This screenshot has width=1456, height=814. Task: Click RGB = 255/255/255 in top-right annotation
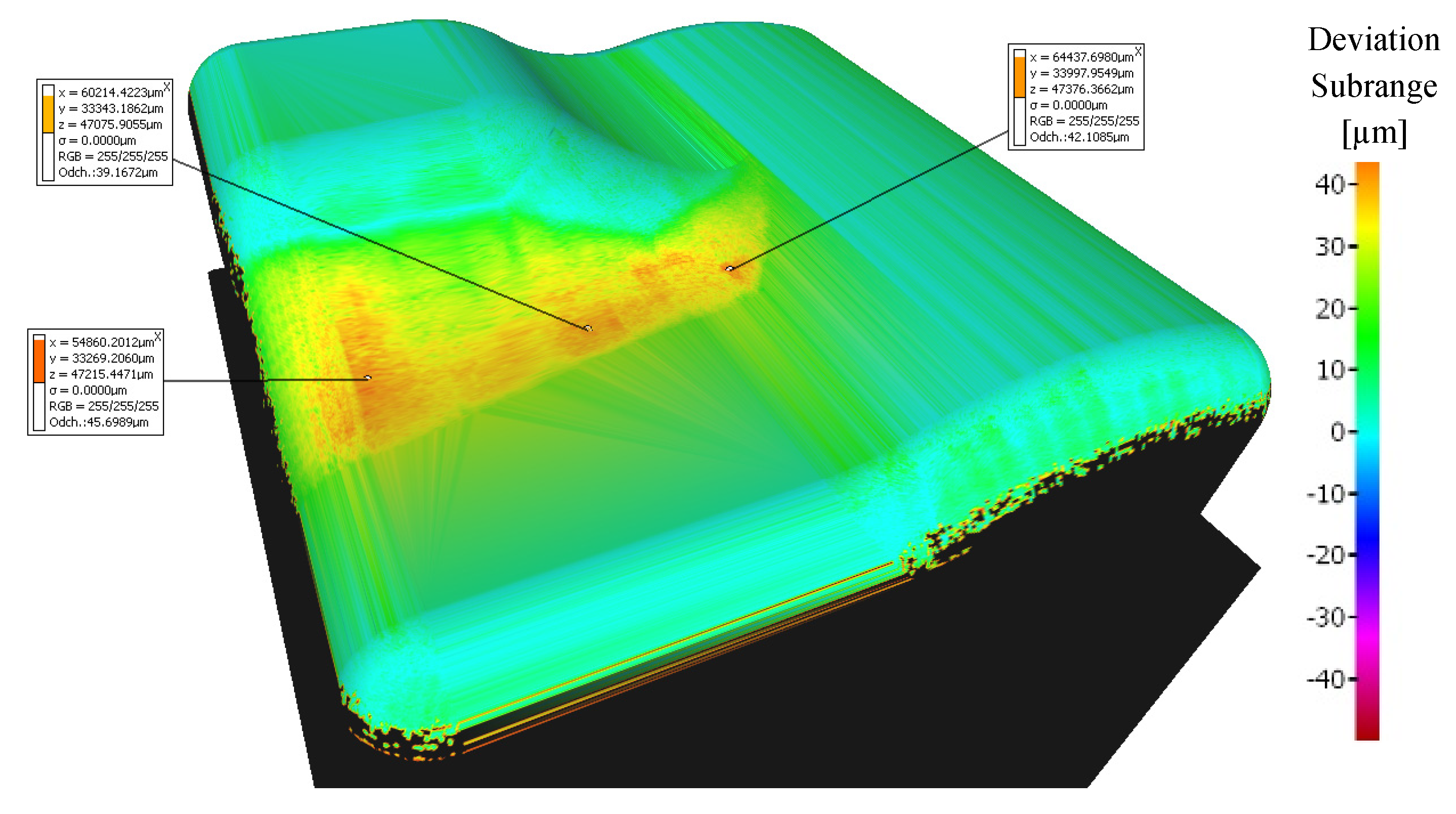(1084, 121)
